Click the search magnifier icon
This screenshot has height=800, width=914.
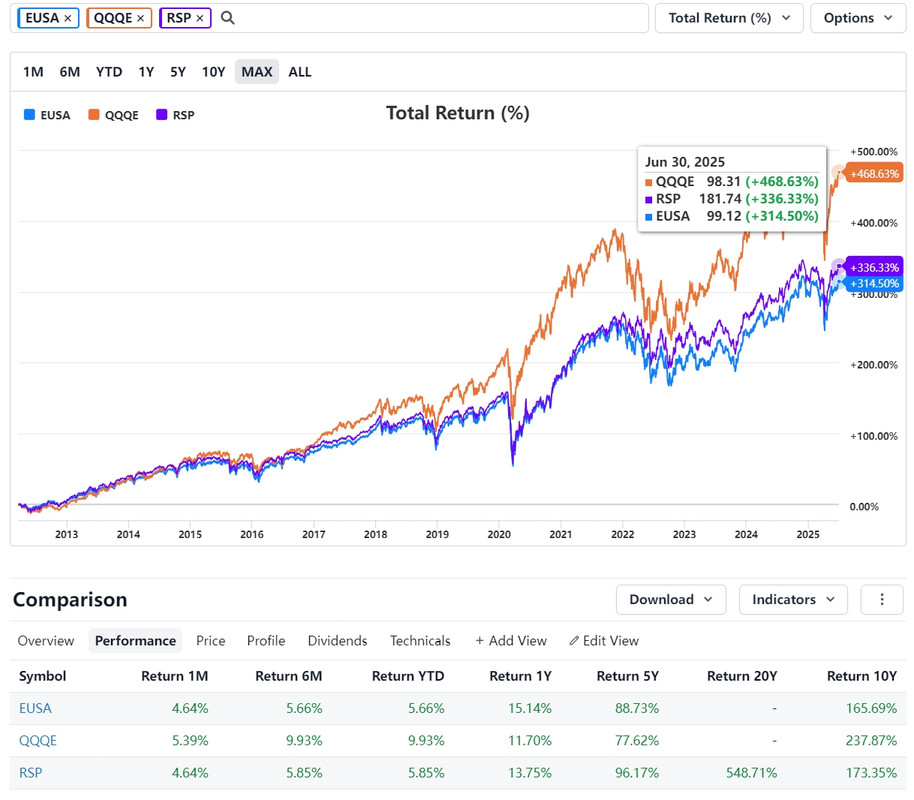pyautogui.click(x=227, y=18)
